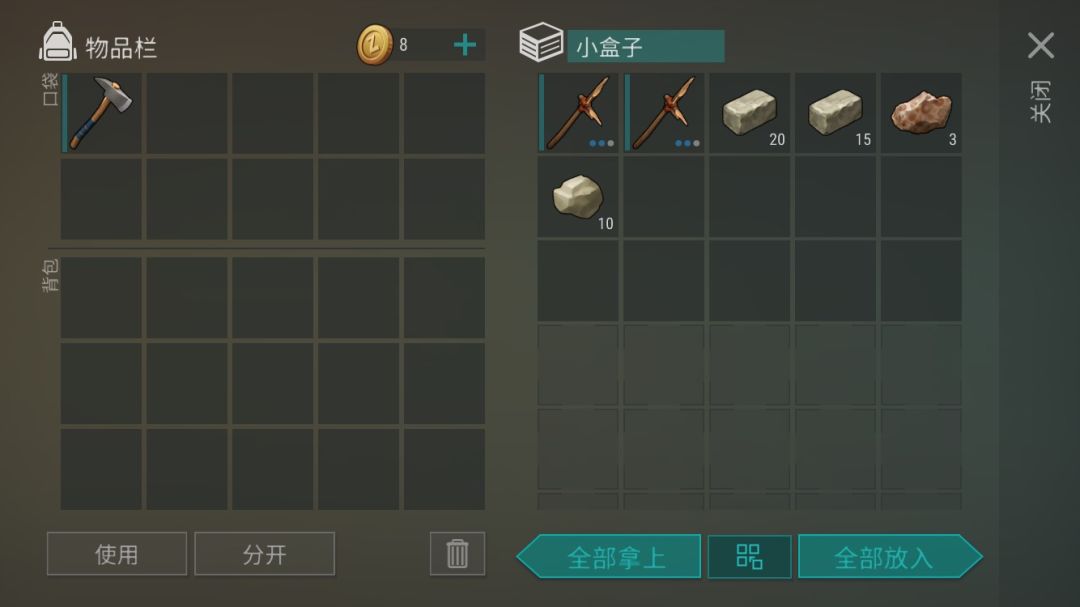Select the copper ore stack of 3
The height and width of the screenshot is (607, 1080).
pyautogui.click(x=921, y=113)
